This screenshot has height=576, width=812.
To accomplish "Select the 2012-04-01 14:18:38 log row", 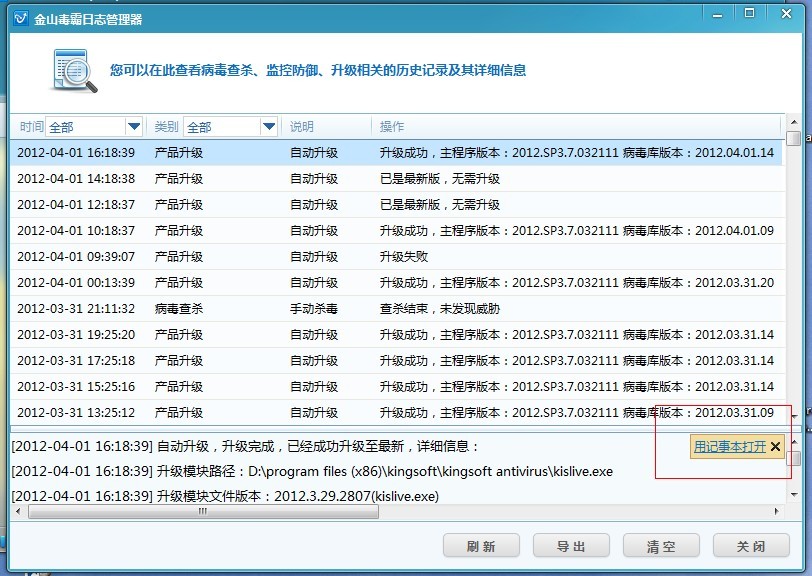I will [x=398, y=179].
